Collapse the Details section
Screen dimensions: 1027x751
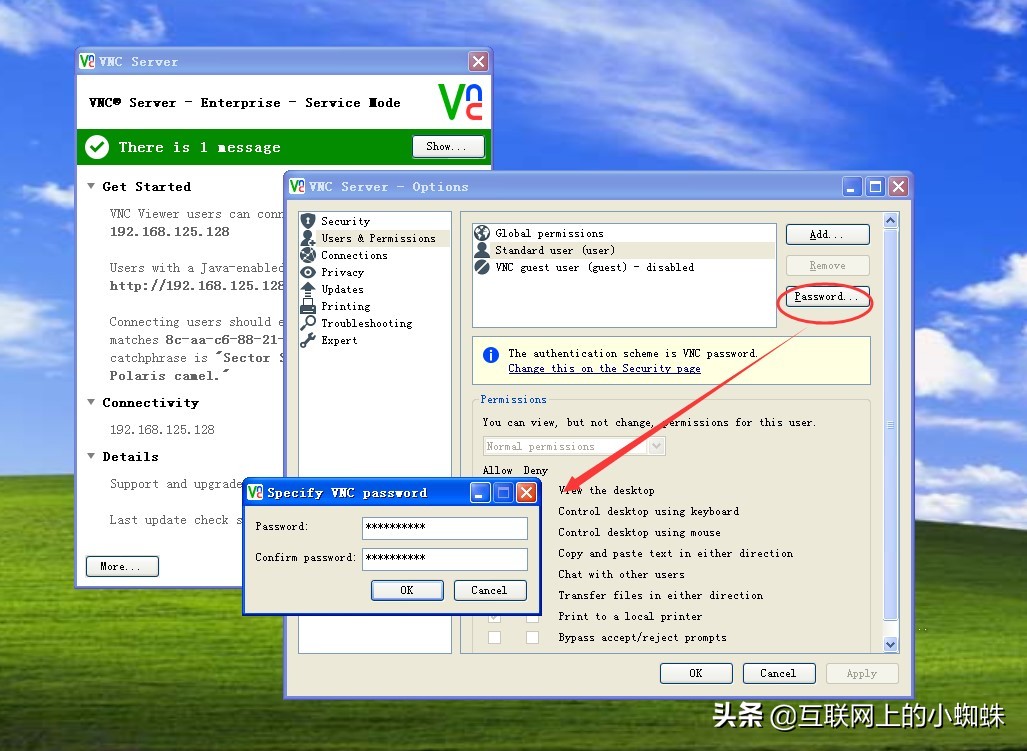point(91,456)
